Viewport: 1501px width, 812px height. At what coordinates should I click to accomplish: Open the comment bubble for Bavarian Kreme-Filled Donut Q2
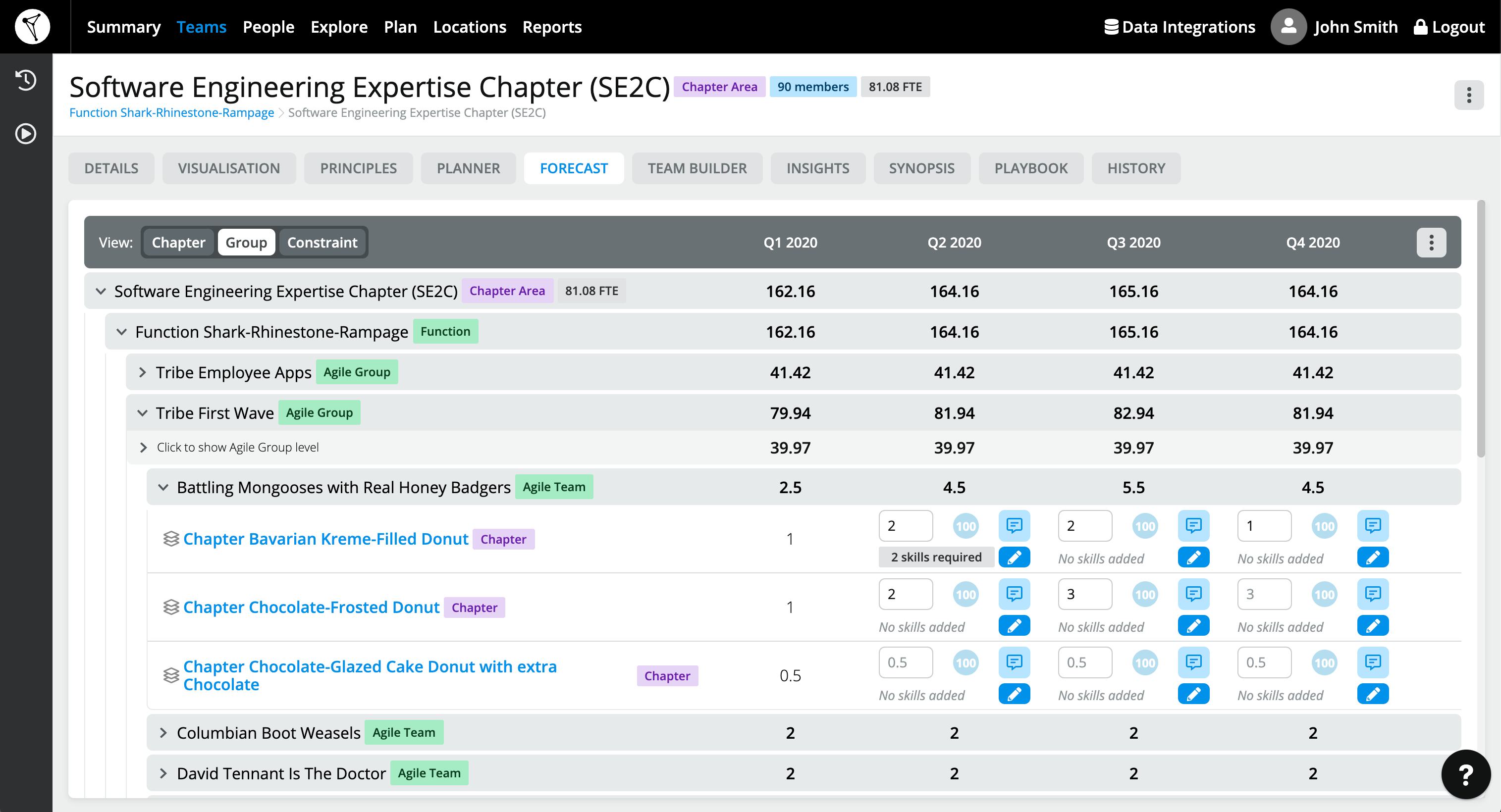pos(1014,526)
